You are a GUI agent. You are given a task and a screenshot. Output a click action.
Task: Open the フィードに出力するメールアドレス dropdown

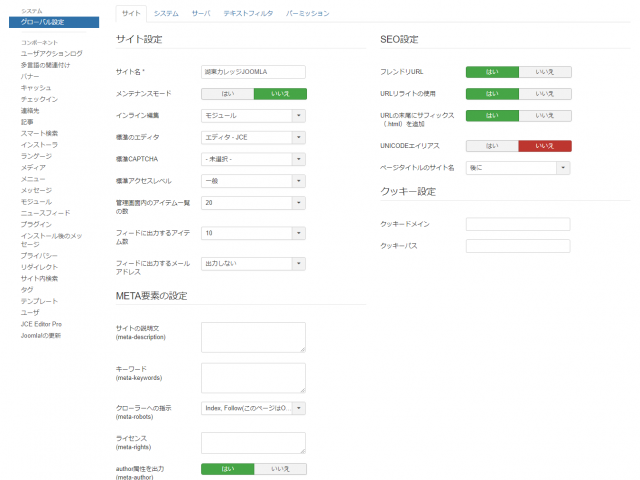point(253,264)
